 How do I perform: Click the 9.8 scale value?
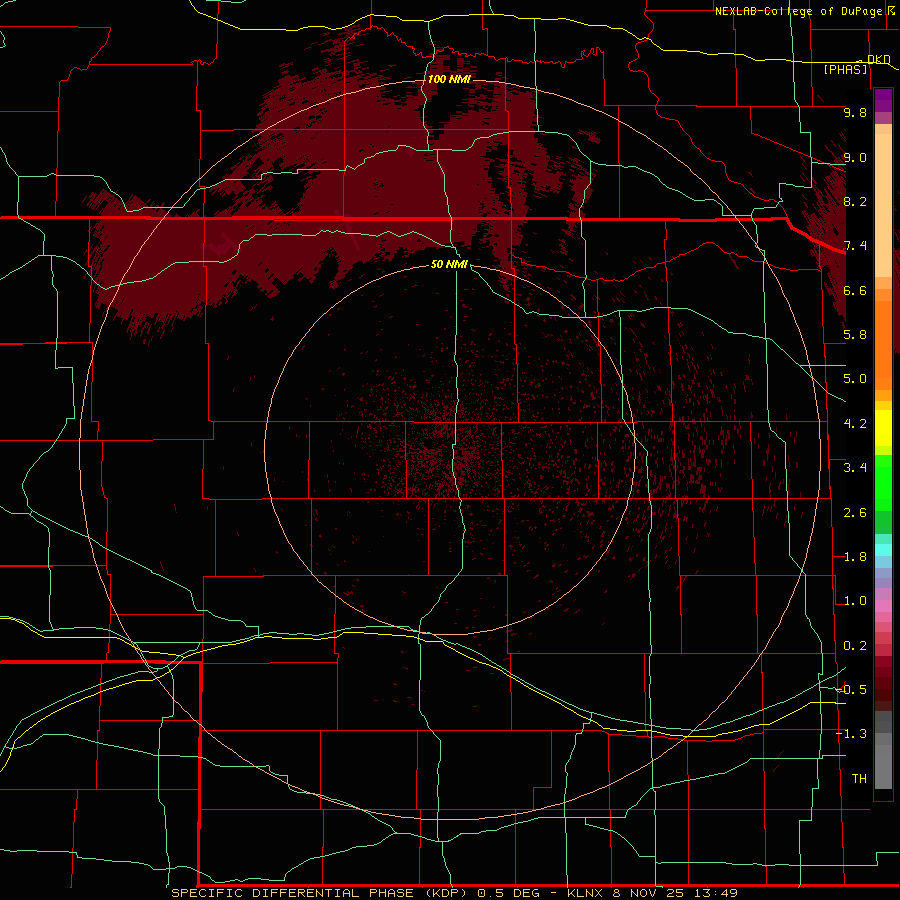[x=855, y=112]
